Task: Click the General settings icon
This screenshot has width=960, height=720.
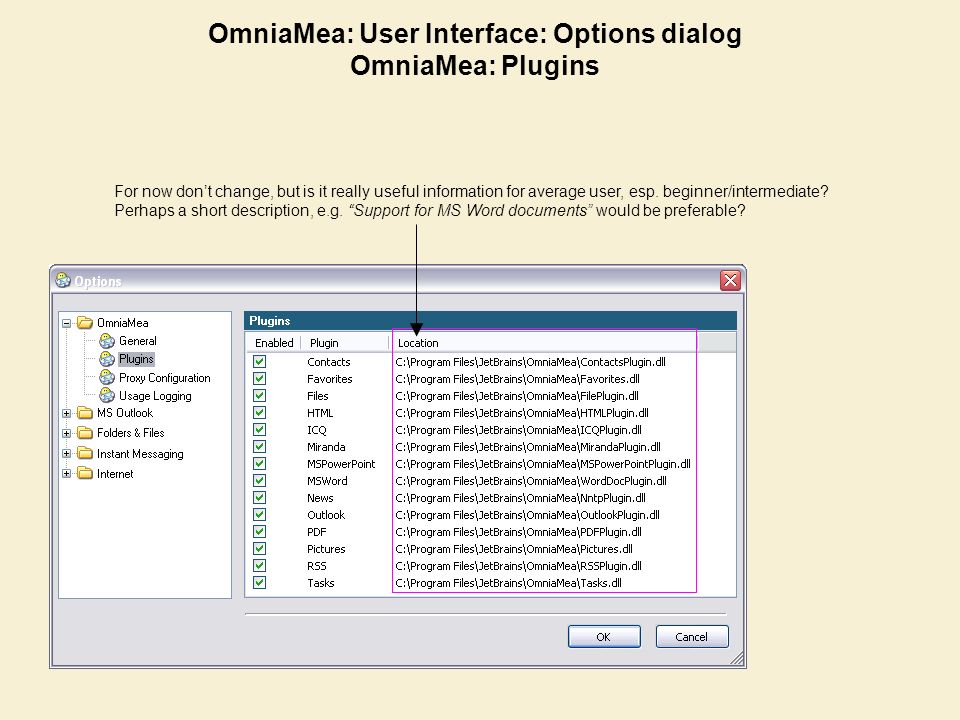Action: pos(107,341)
